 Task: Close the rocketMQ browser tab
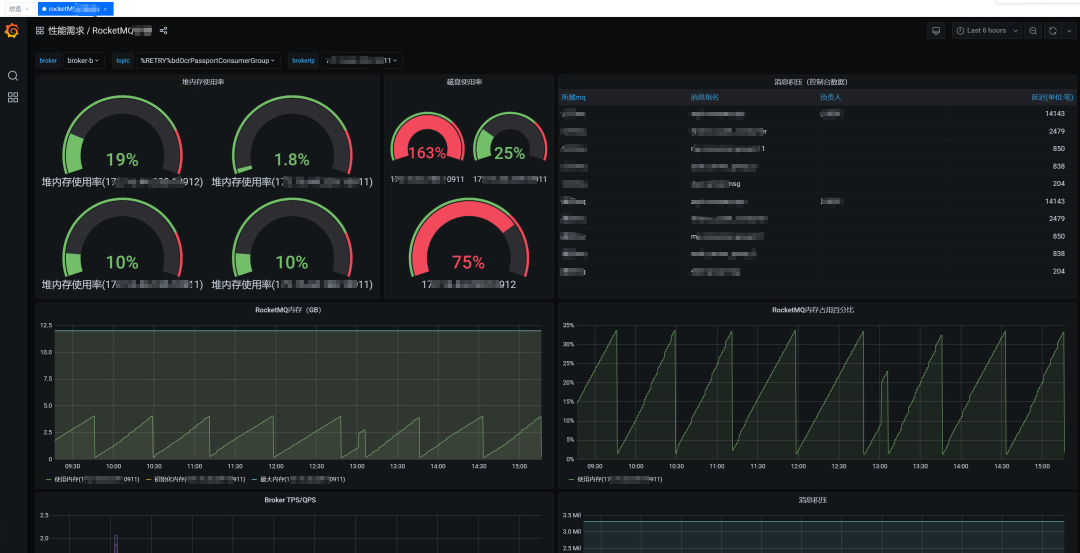coord(105,9)
